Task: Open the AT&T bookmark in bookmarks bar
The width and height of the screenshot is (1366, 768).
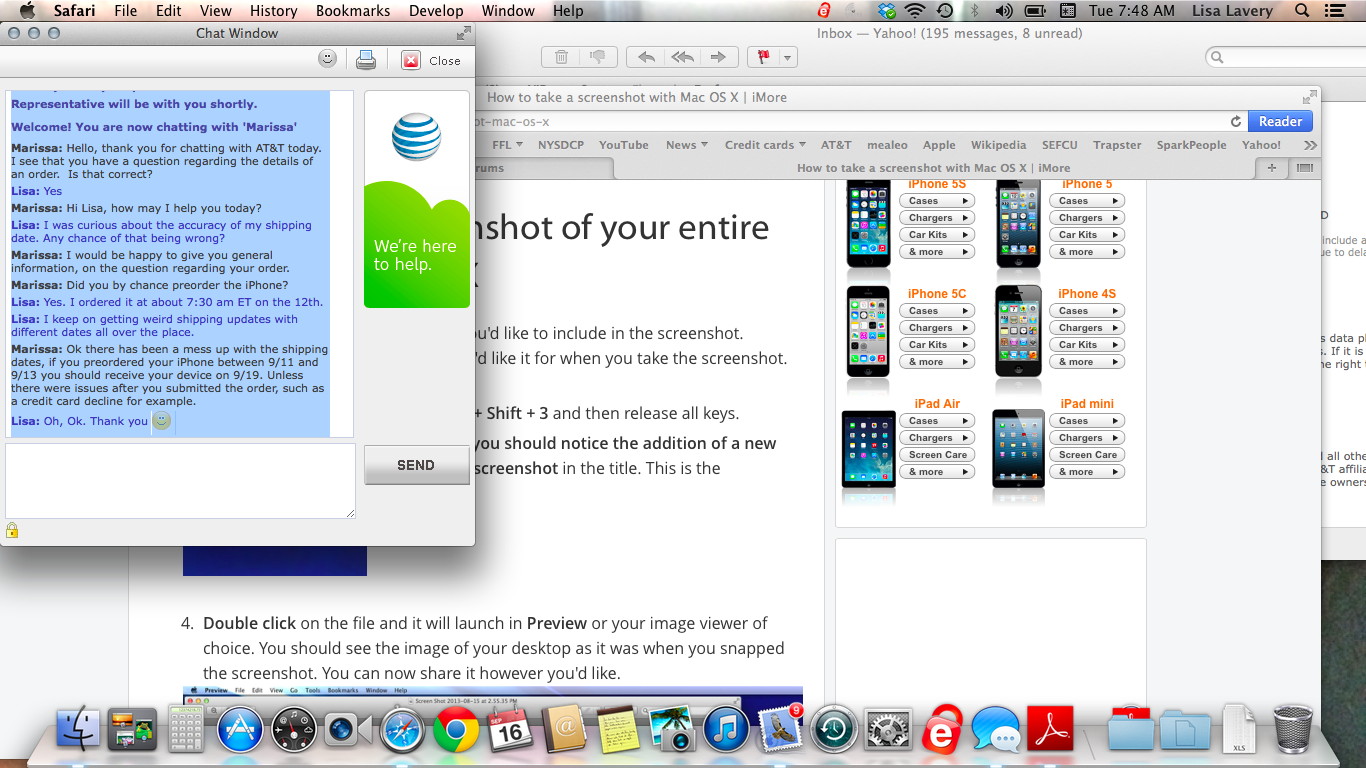Action: (836, 145)
